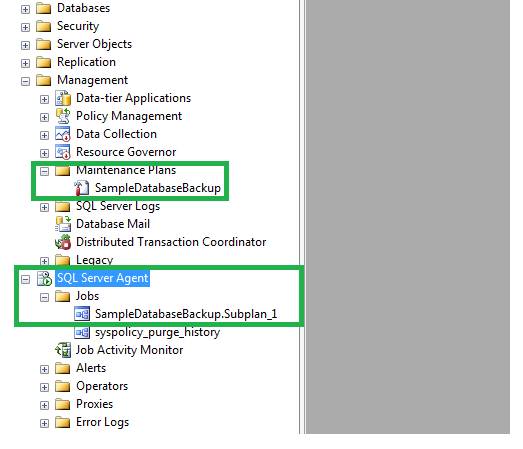Expand the Proxies node

click(44, 405)
